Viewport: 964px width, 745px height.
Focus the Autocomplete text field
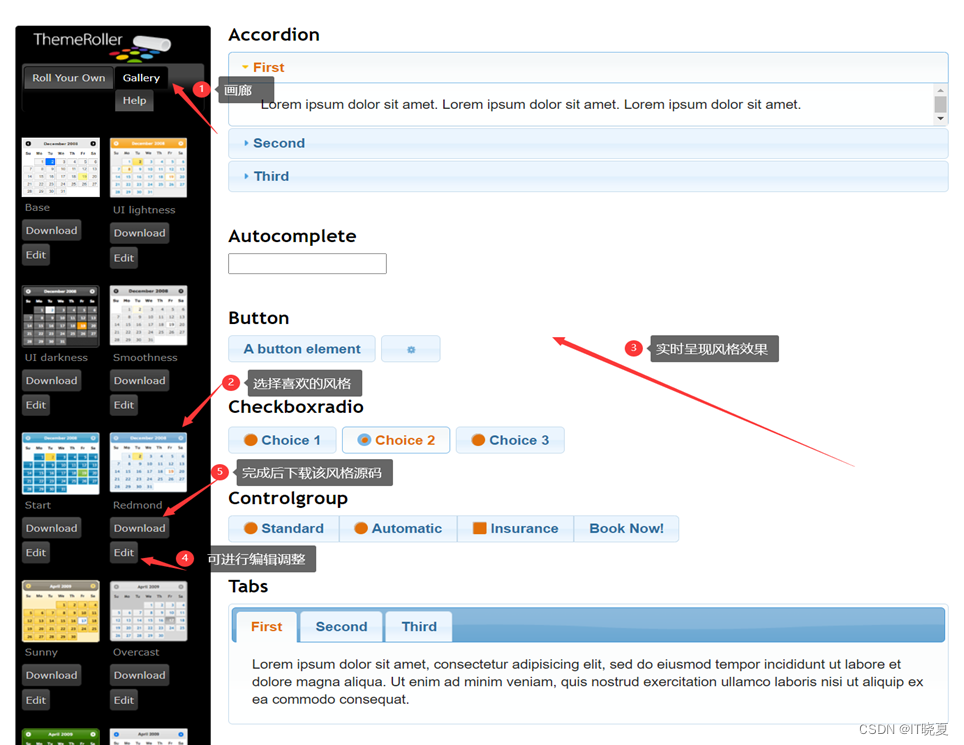point(307,264)
